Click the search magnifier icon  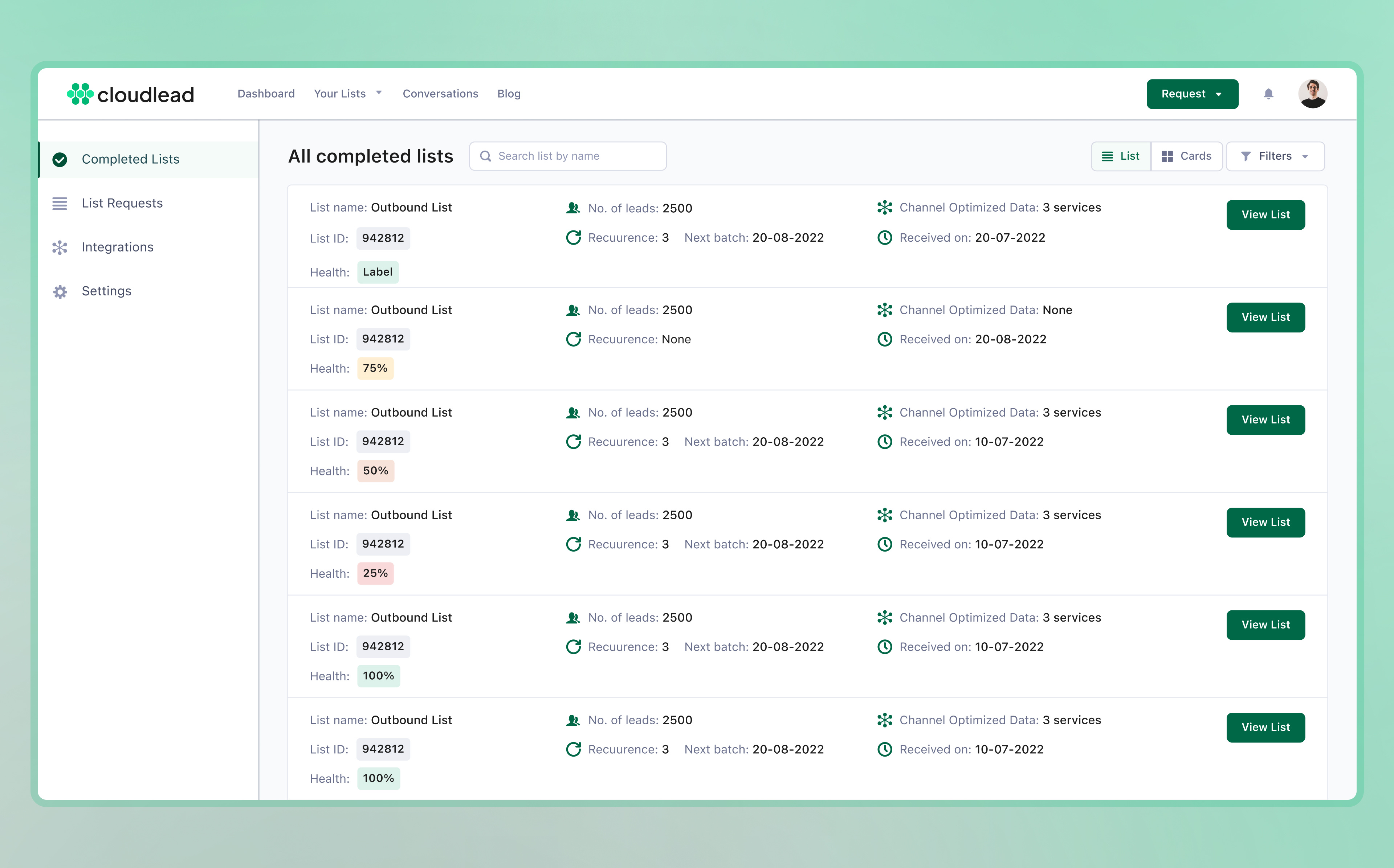pos(485,156)
